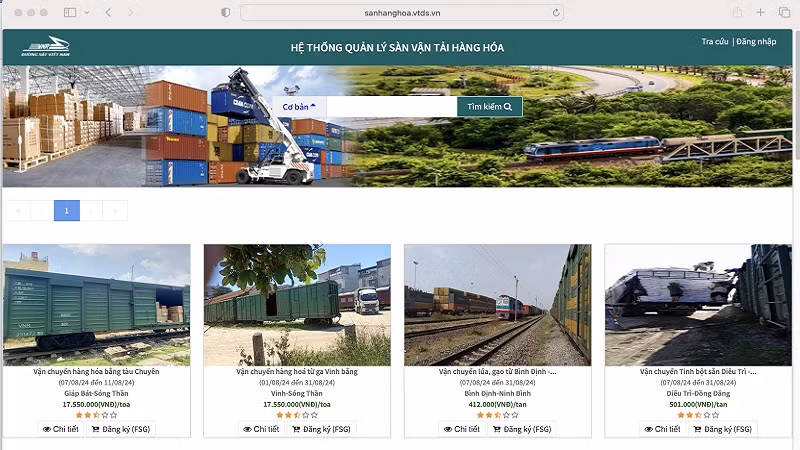
Task: Open the sidebar options chevron dropdown
Action: tap(87, 12)
